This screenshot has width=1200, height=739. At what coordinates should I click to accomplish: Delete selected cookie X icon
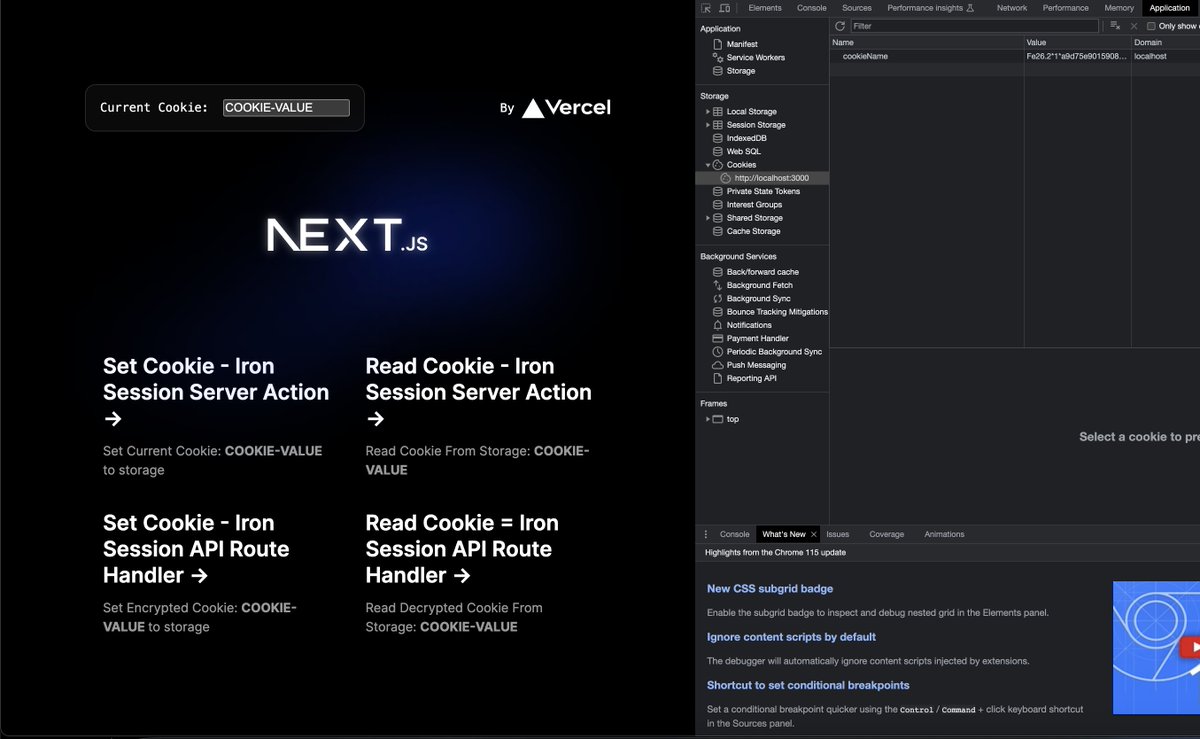[x=1134, y=26]
